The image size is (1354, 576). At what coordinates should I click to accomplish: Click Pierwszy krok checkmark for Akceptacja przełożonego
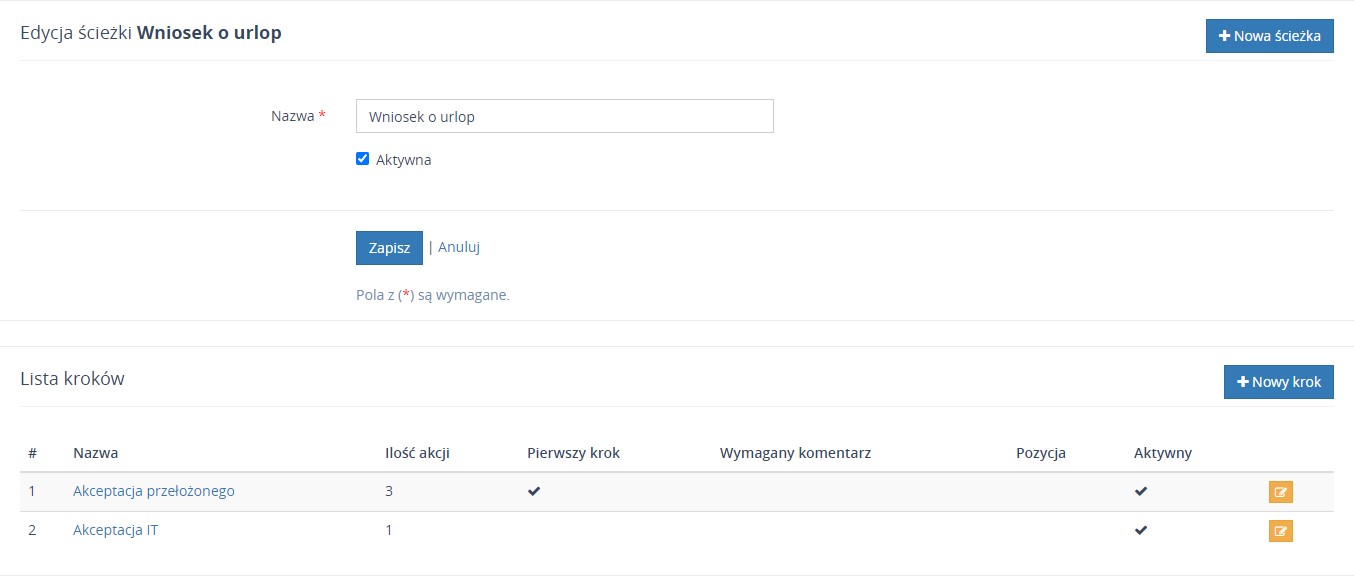click(x=534, y=492)
